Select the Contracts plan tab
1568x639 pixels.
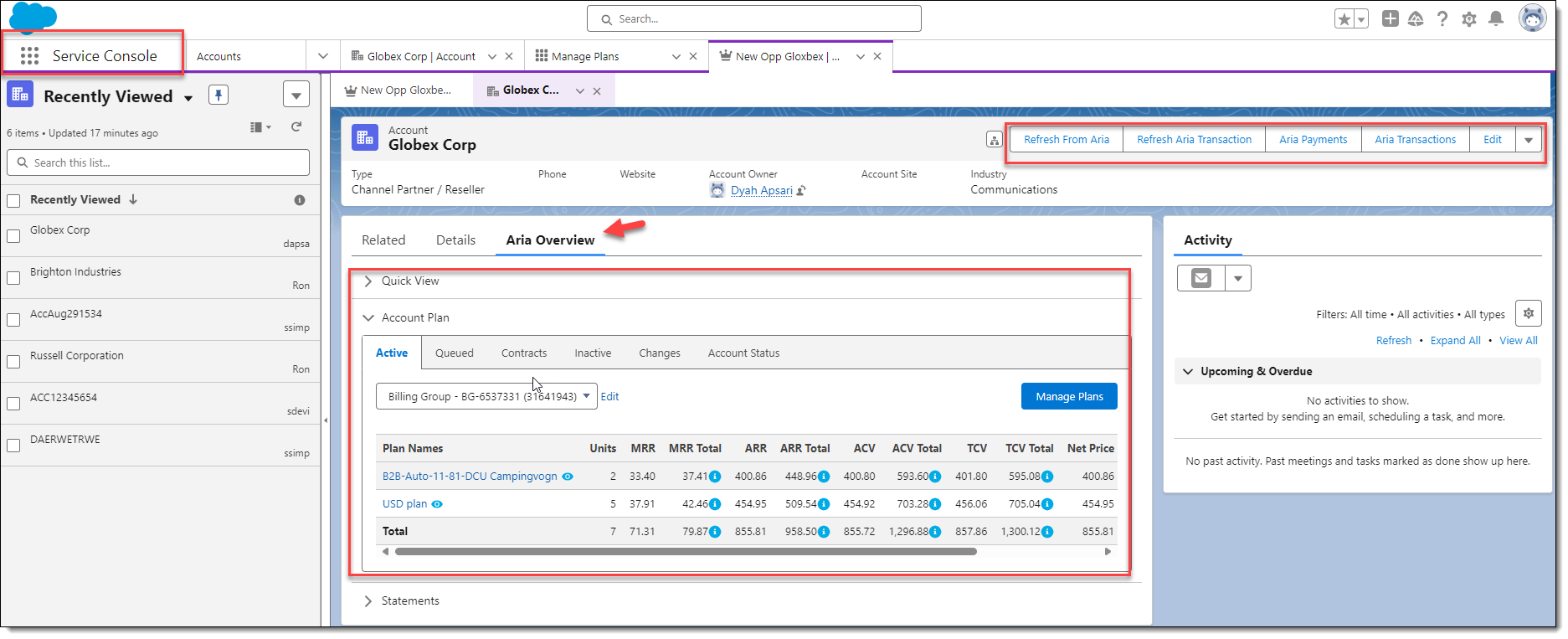pos(524,353)
